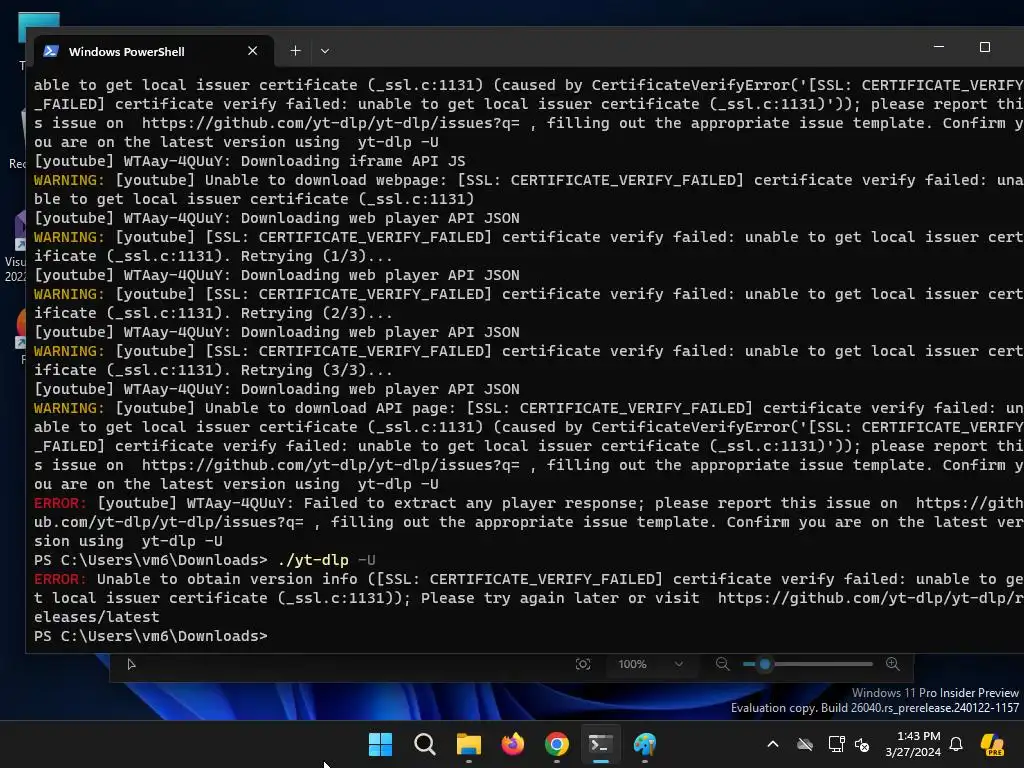Click the red ERROR: text before "Unable to obtain version info"
1024x768 pixels.
(x=59, y=579)
